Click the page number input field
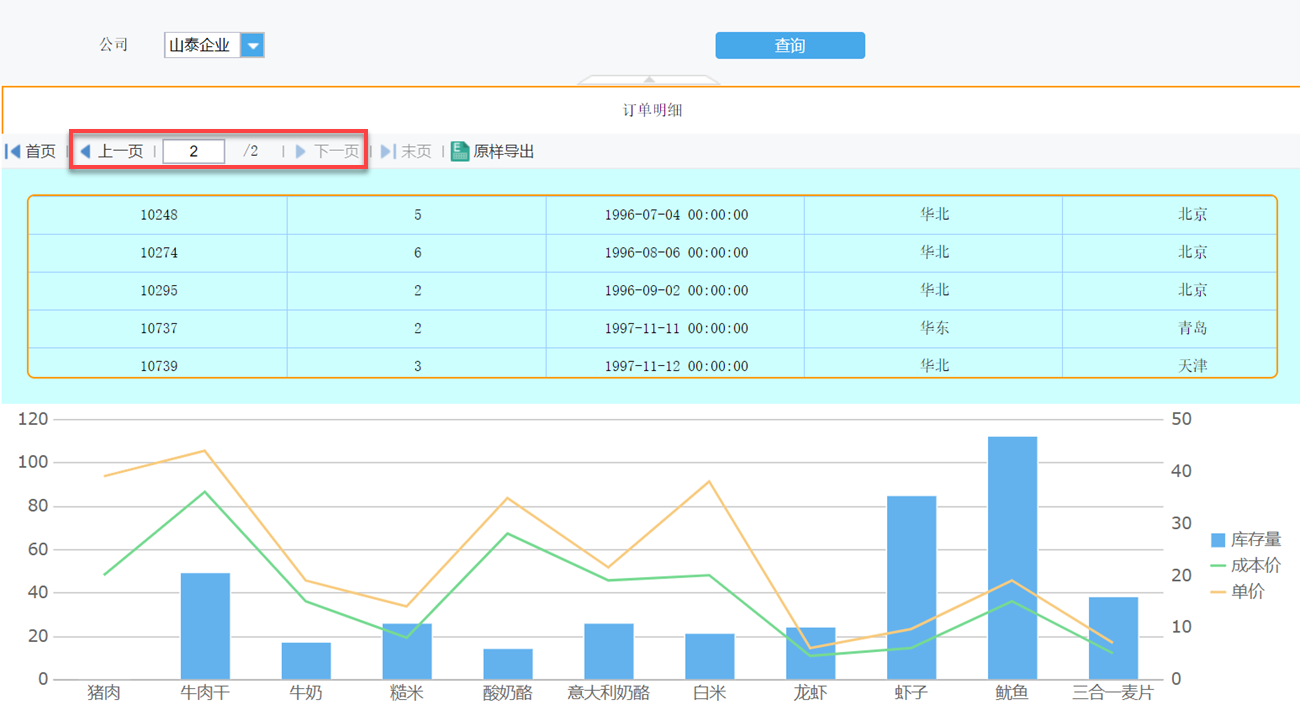Image resolution: width=1300 pixels, height=721 pixels. pos(194,151)
